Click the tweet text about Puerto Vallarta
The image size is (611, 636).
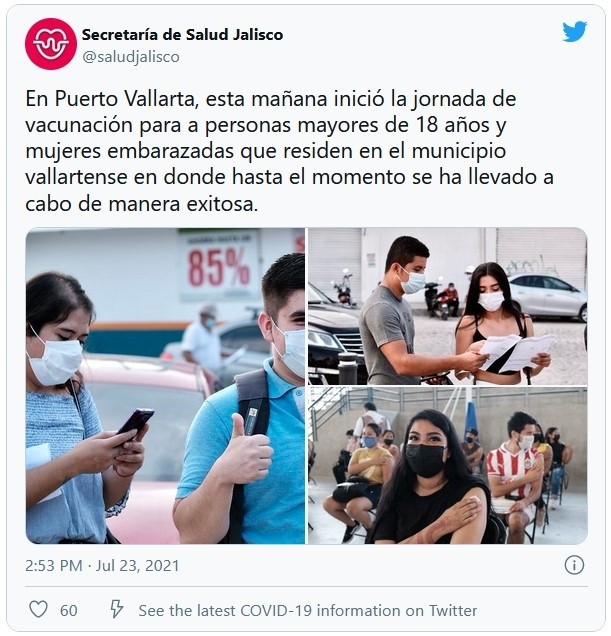point(289,151)
